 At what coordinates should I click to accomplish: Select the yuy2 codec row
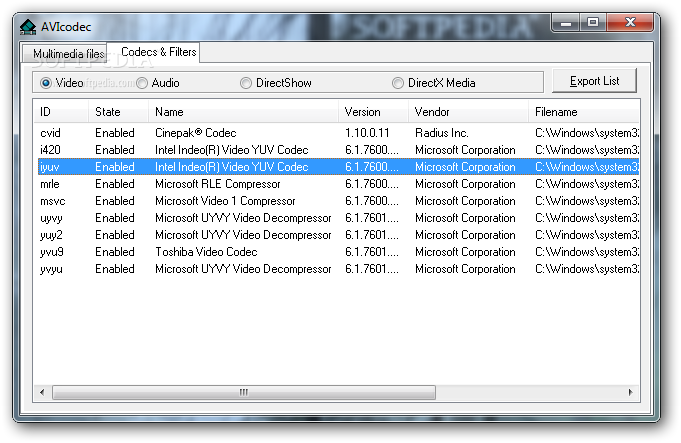338,235
